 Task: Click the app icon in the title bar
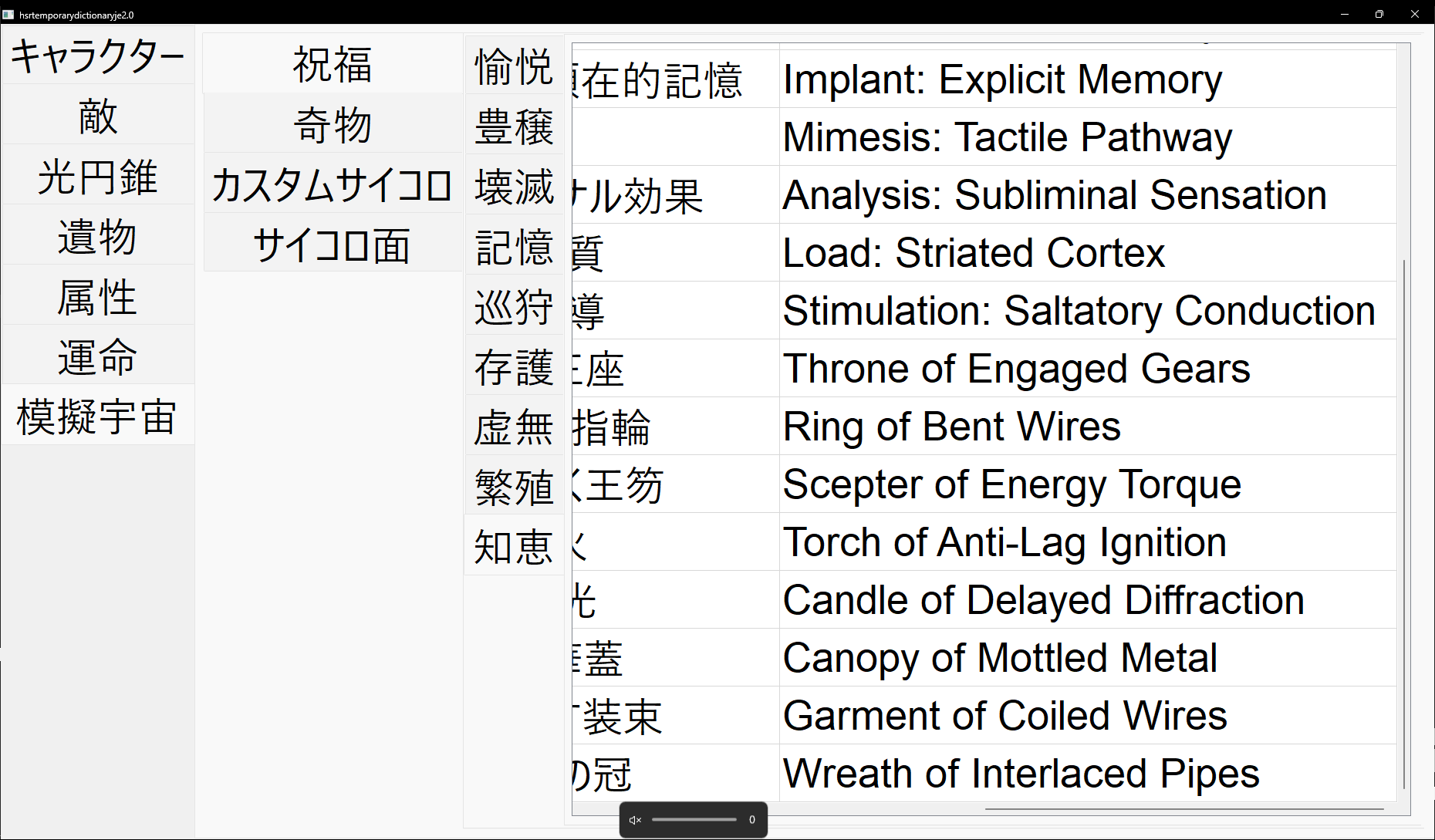coord(8,15)
